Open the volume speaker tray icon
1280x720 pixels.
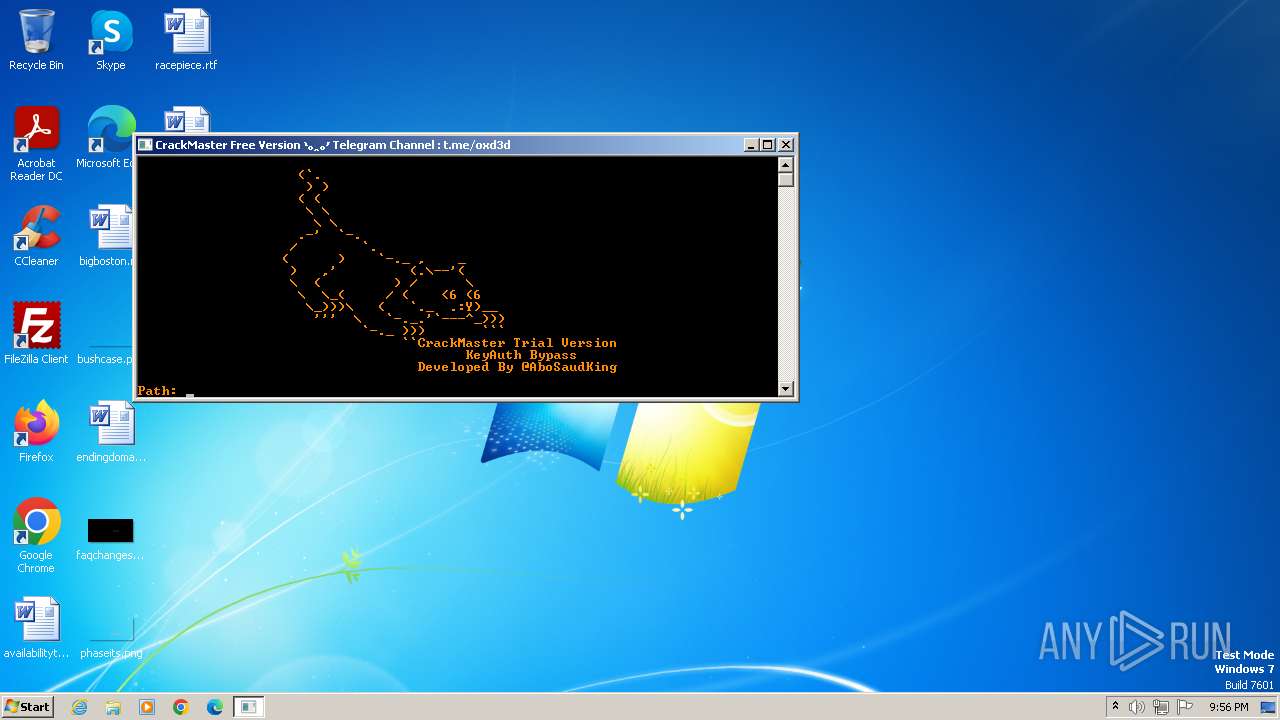[1137, 707]
